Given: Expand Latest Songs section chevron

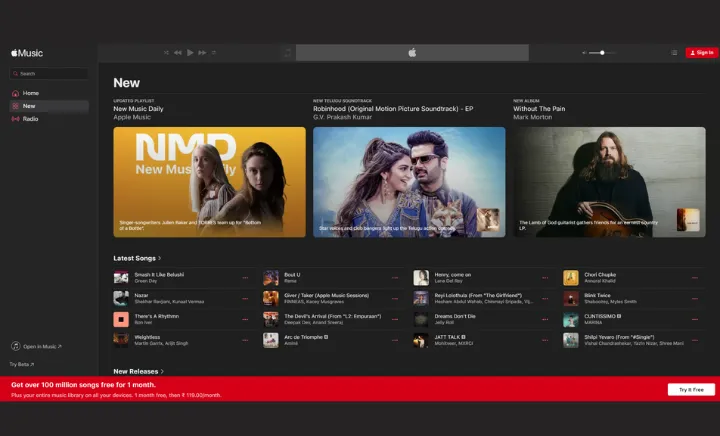Looking at the screenshot, I should click(x=159, y=258).
